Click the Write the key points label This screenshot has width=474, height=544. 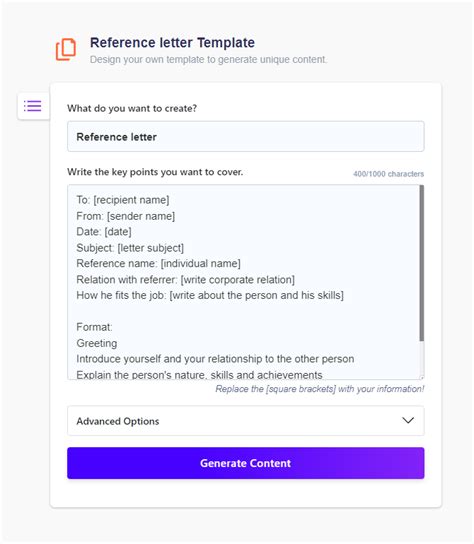click(x=155, y=172)
